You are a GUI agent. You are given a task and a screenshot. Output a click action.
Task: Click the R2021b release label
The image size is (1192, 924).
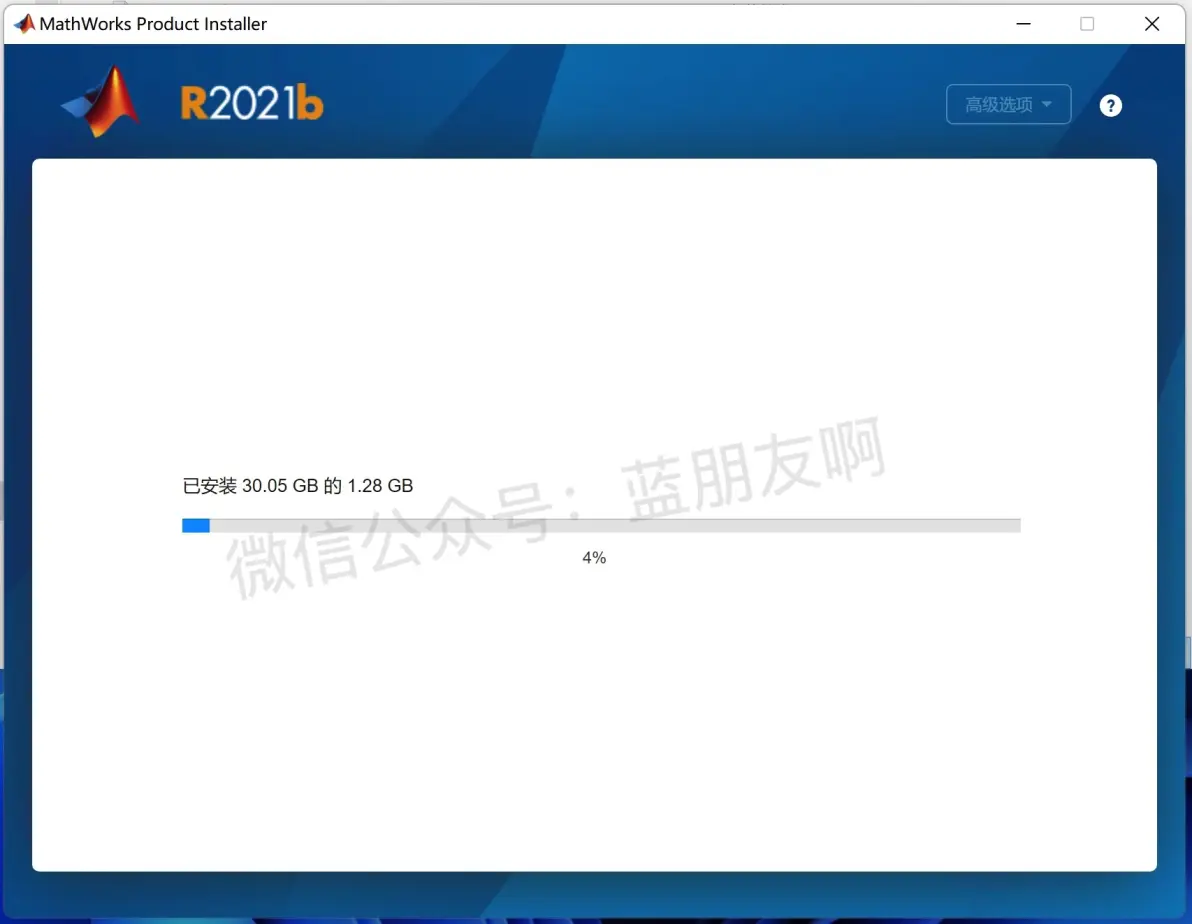click(x=252, y=103)
